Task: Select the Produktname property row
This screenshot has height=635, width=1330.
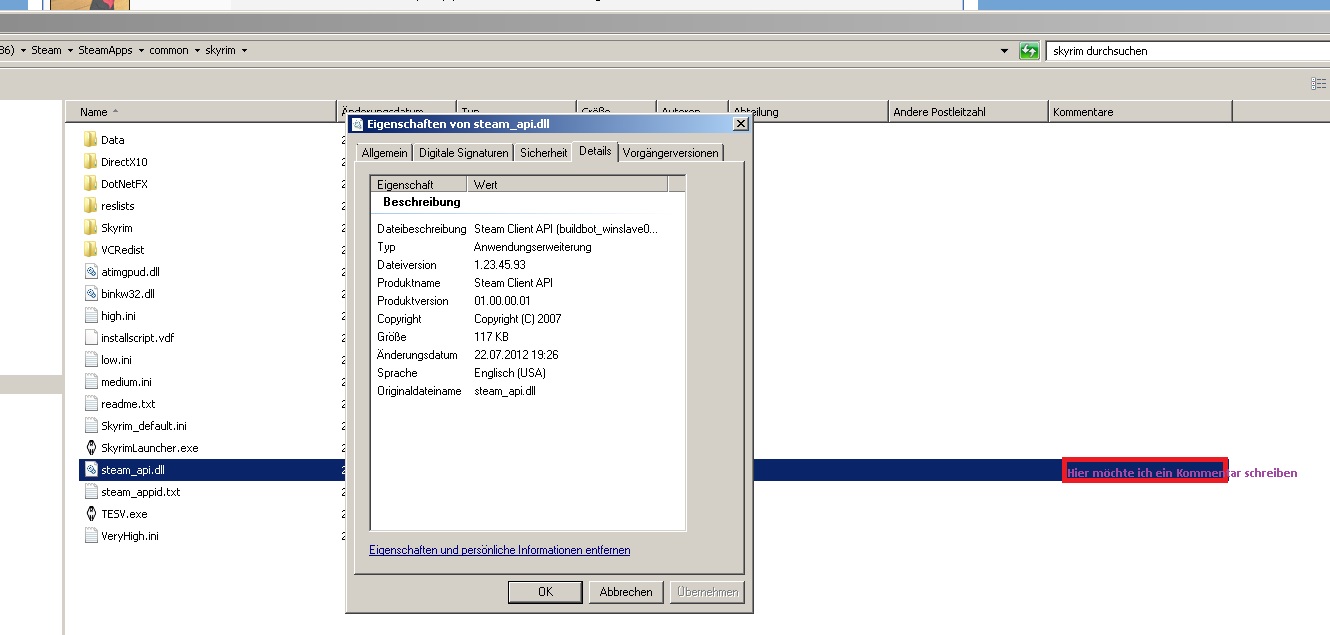Action: (x=518, y=283)
